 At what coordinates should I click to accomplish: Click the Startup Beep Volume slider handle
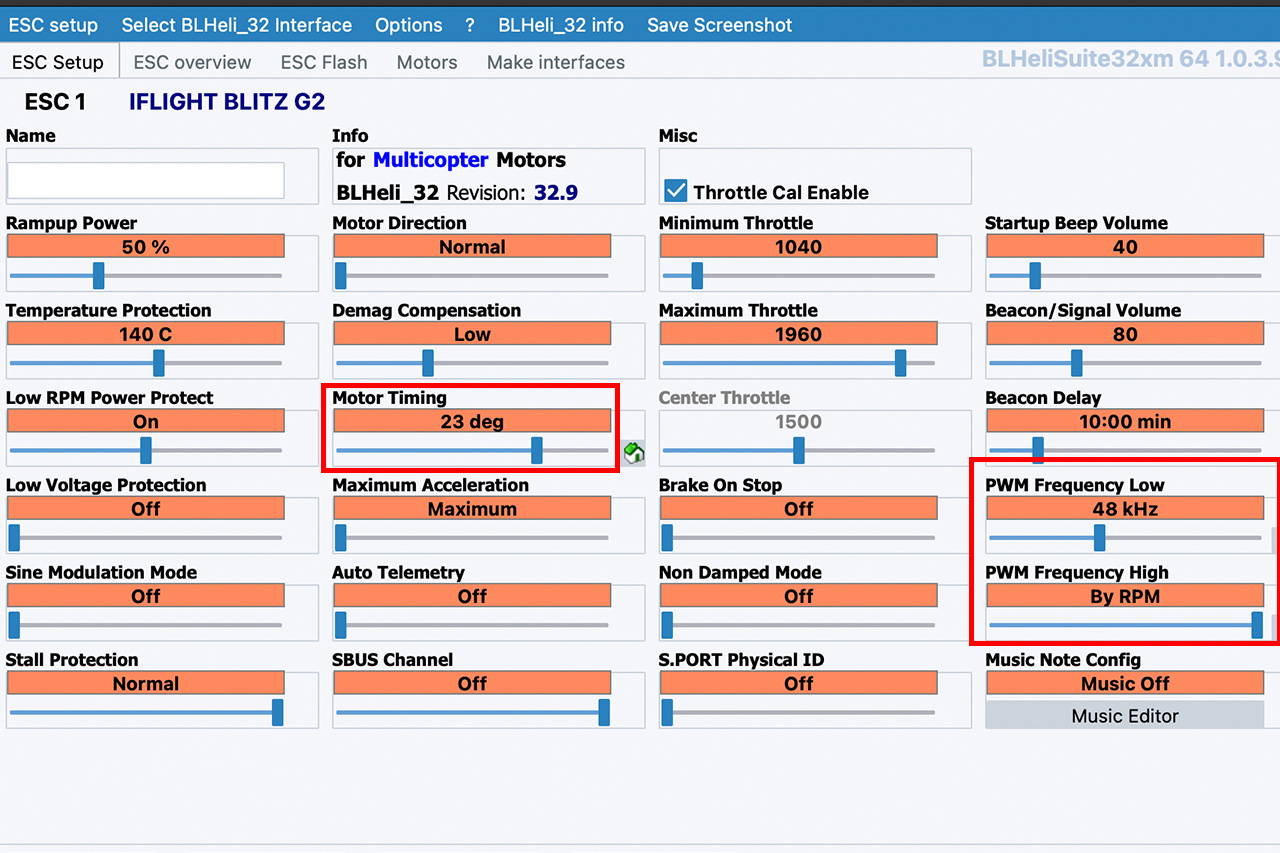1035,275
